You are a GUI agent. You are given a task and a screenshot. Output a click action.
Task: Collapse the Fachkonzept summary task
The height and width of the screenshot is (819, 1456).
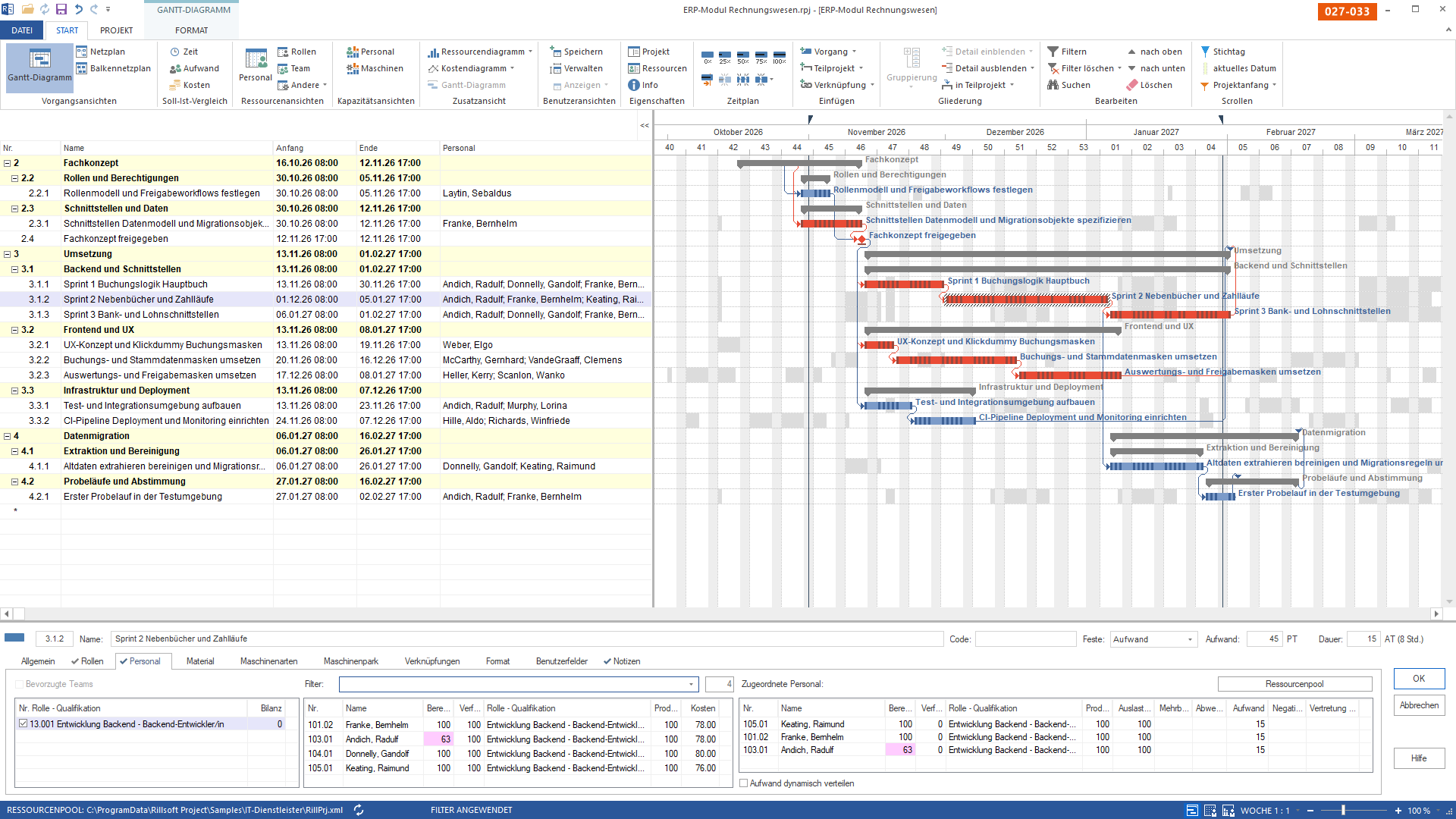pyautogui.click(x=8, y=163)
